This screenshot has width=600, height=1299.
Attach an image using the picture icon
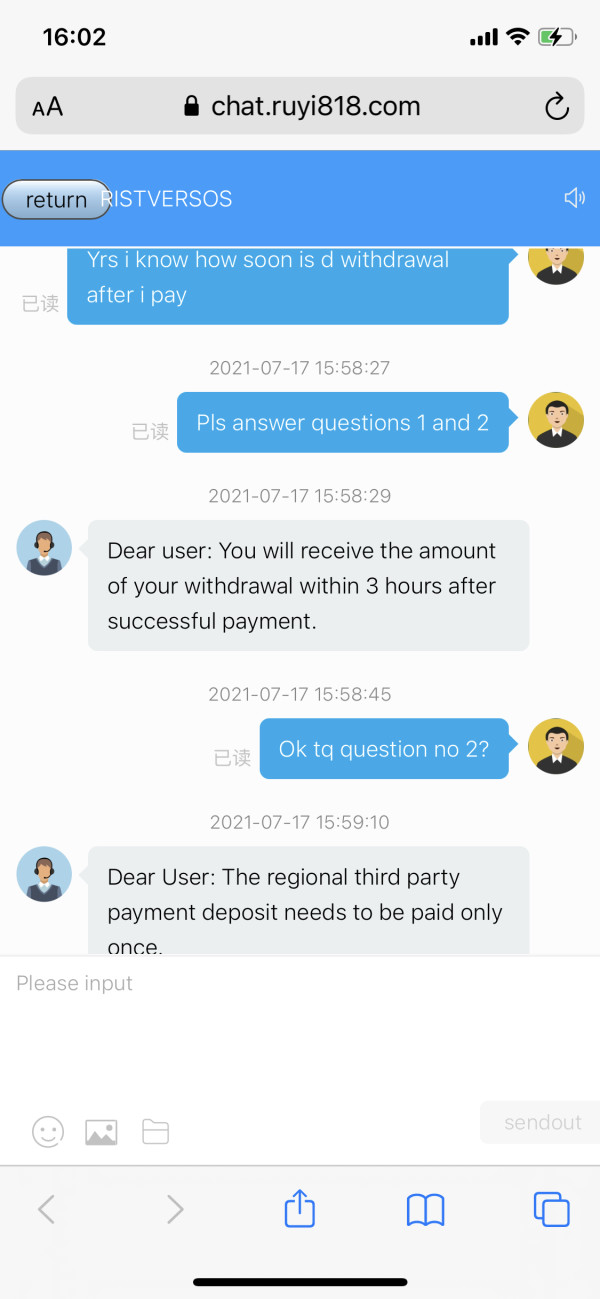pos(101,1131)
